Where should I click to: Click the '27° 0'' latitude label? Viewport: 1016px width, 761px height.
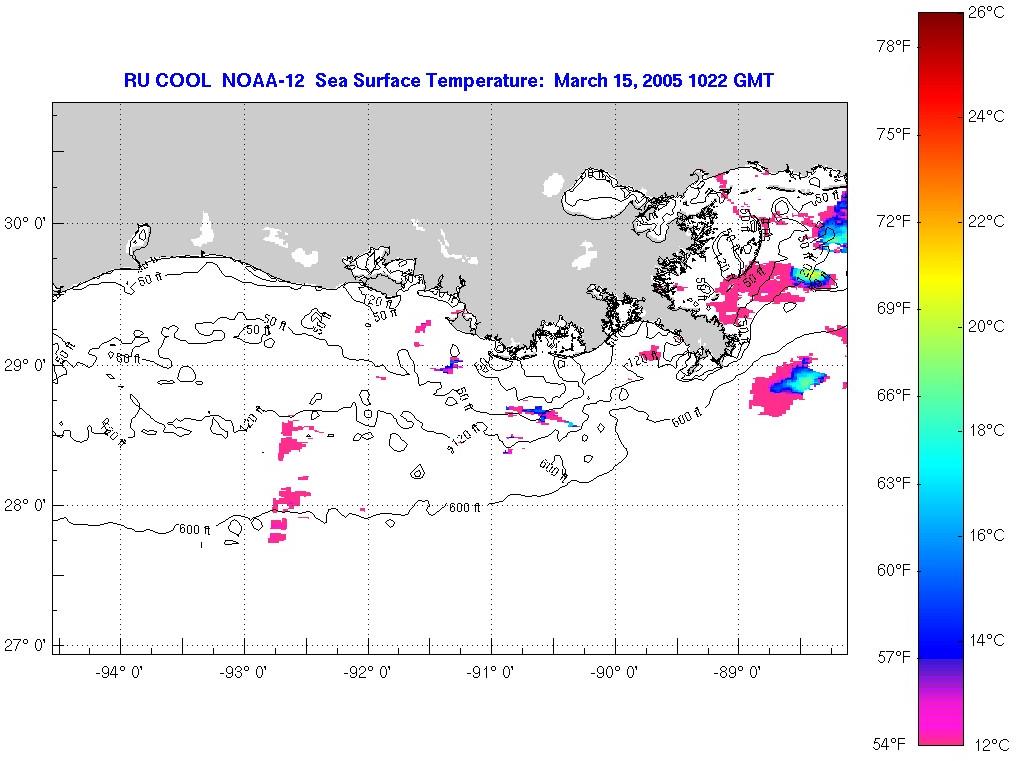pyautogui.click(x=25, y=646)
